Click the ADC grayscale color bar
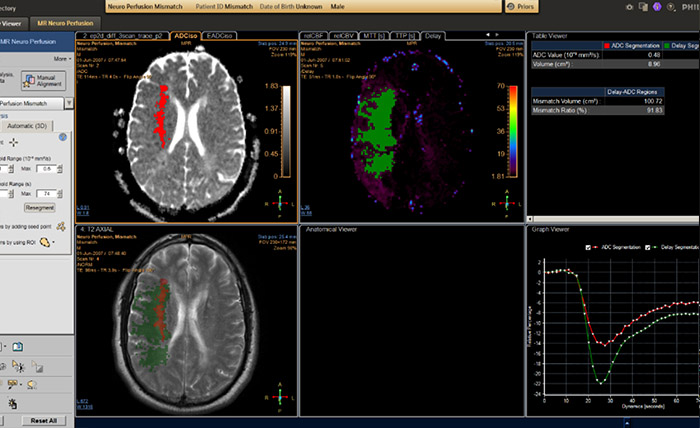The width and height of the screenshot is (700, 428). 286,132
